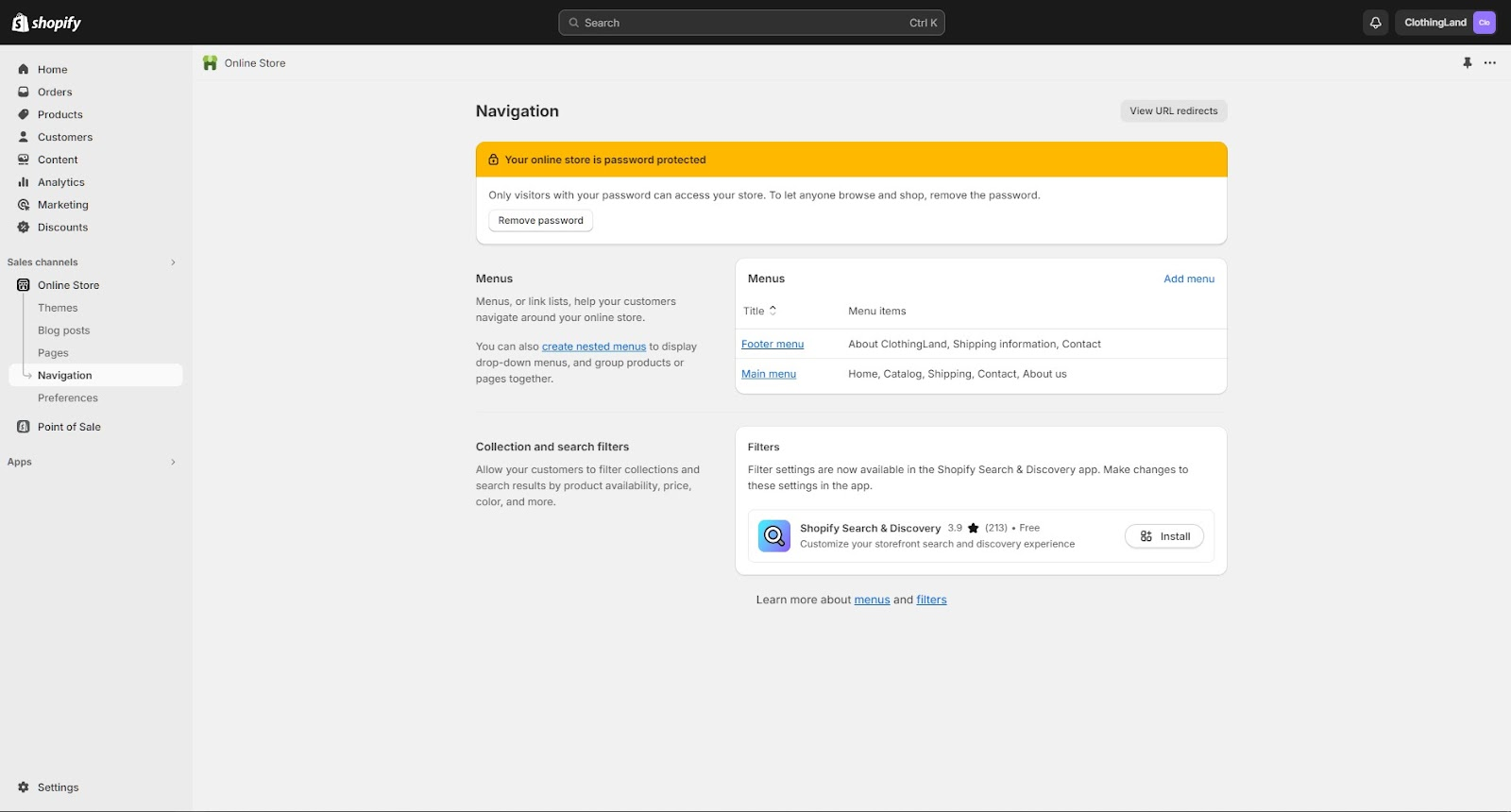Image resolution: width=1511 pixels, height=812 pixels.
Task: Click the Marketing target icon
Action: (24, 205)
